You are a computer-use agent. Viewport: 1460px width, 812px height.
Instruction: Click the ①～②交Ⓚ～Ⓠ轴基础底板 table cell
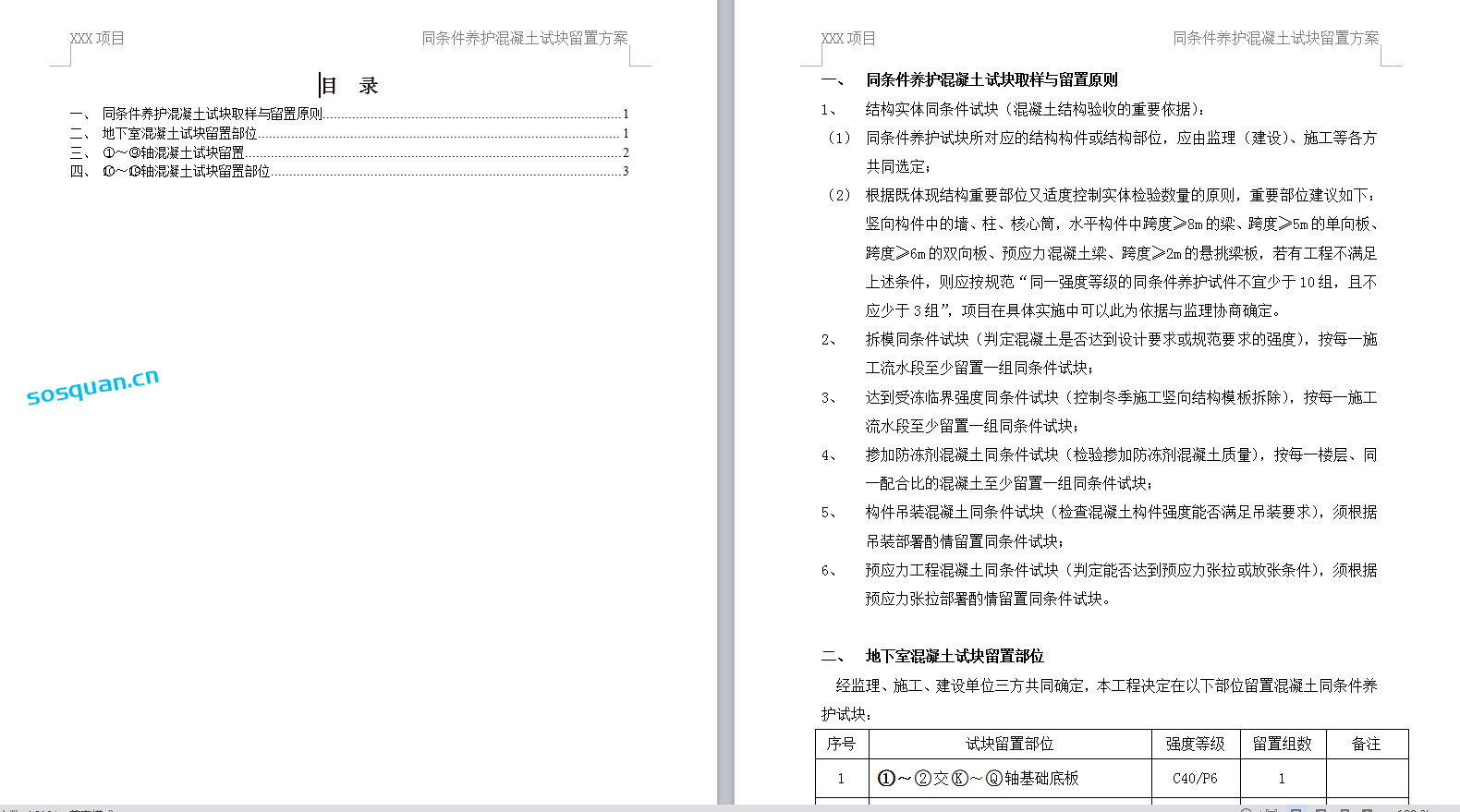pyautogui.click(x=978, y=779)
